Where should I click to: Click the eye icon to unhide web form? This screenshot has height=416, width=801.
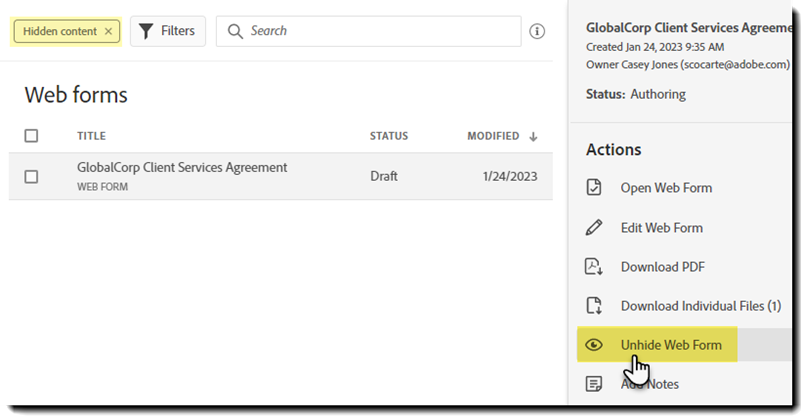pos(594,345)
